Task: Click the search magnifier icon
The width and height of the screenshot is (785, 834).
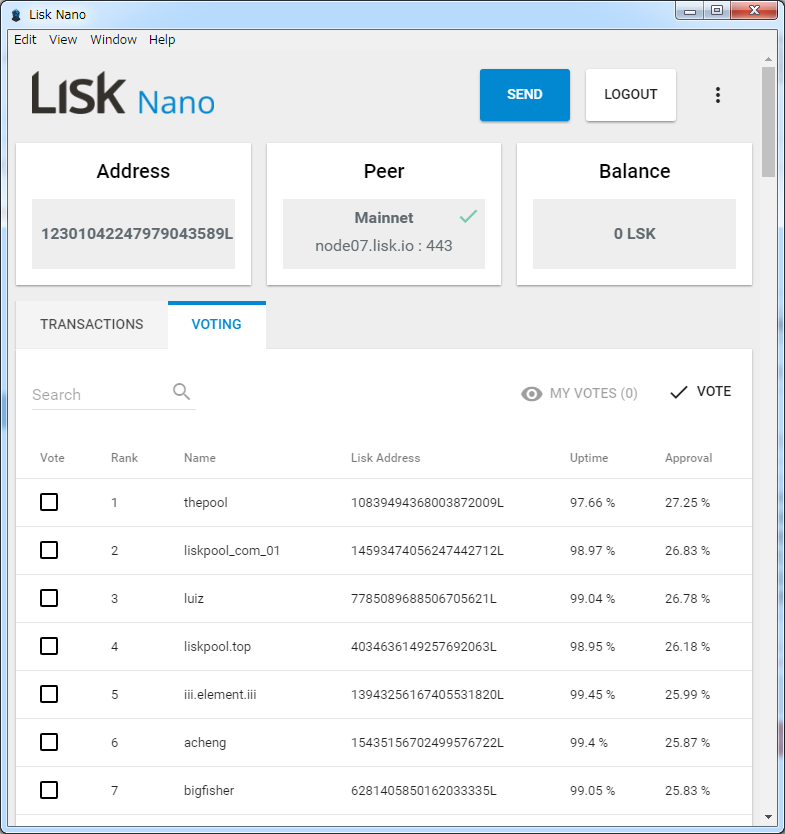Action: 181,391
